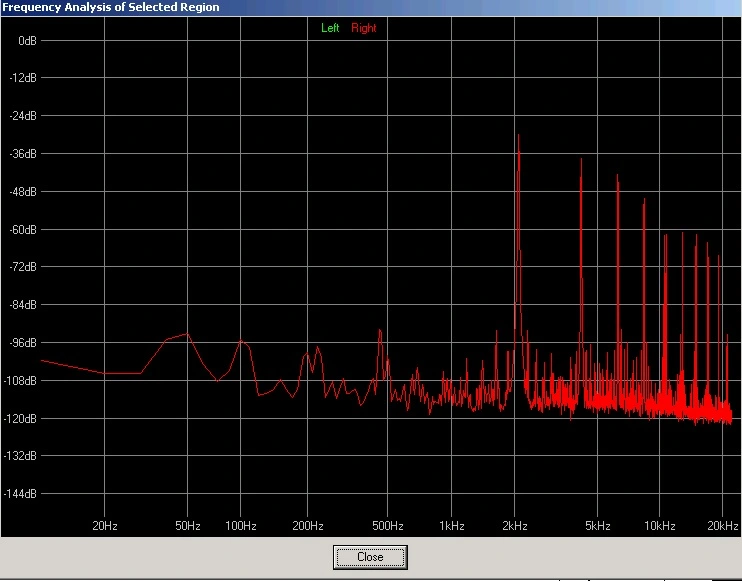This screenshot has height=581, width=742.
Task: Click the 500Hz frequency label
Action: (388, 526)
